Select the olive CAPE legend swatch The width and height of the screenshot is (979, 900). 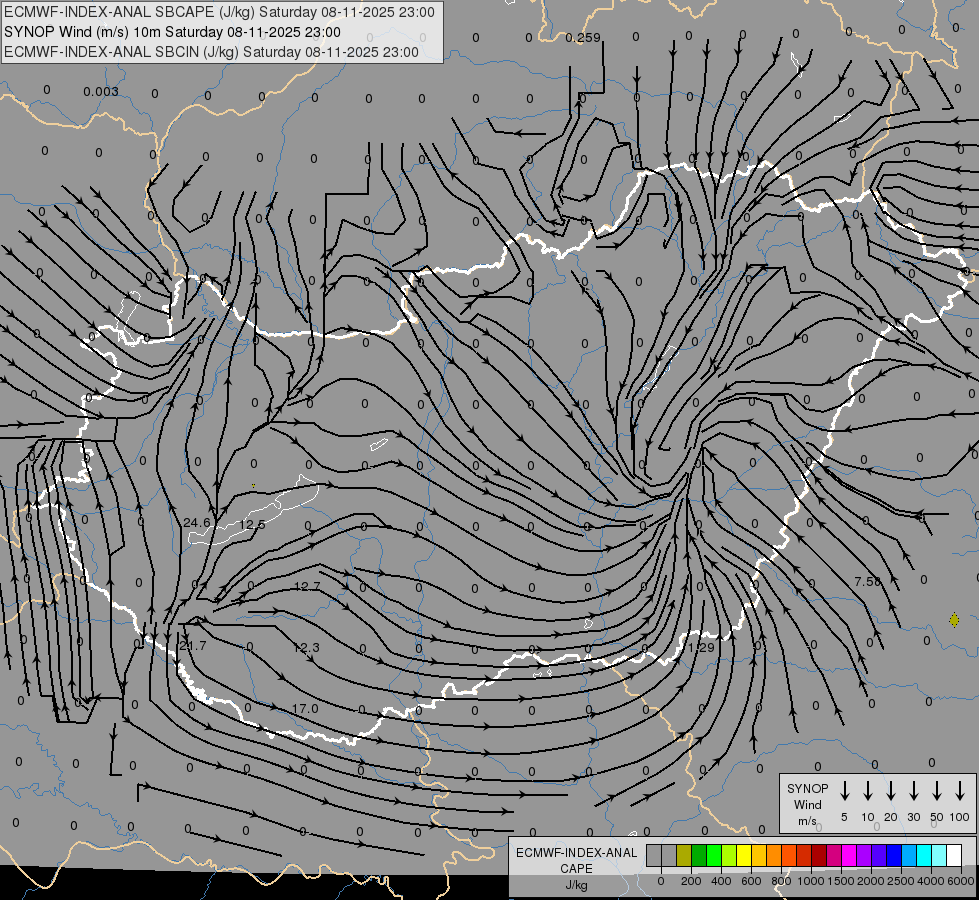(x=684, y=855)
